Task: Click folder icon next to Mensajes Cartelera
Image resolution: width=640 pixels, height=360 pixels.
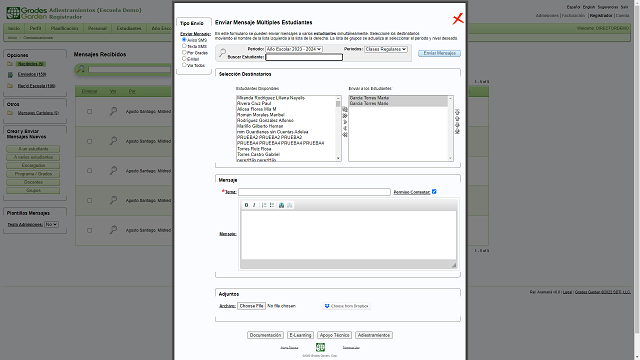Action: (x=10, y=113)
